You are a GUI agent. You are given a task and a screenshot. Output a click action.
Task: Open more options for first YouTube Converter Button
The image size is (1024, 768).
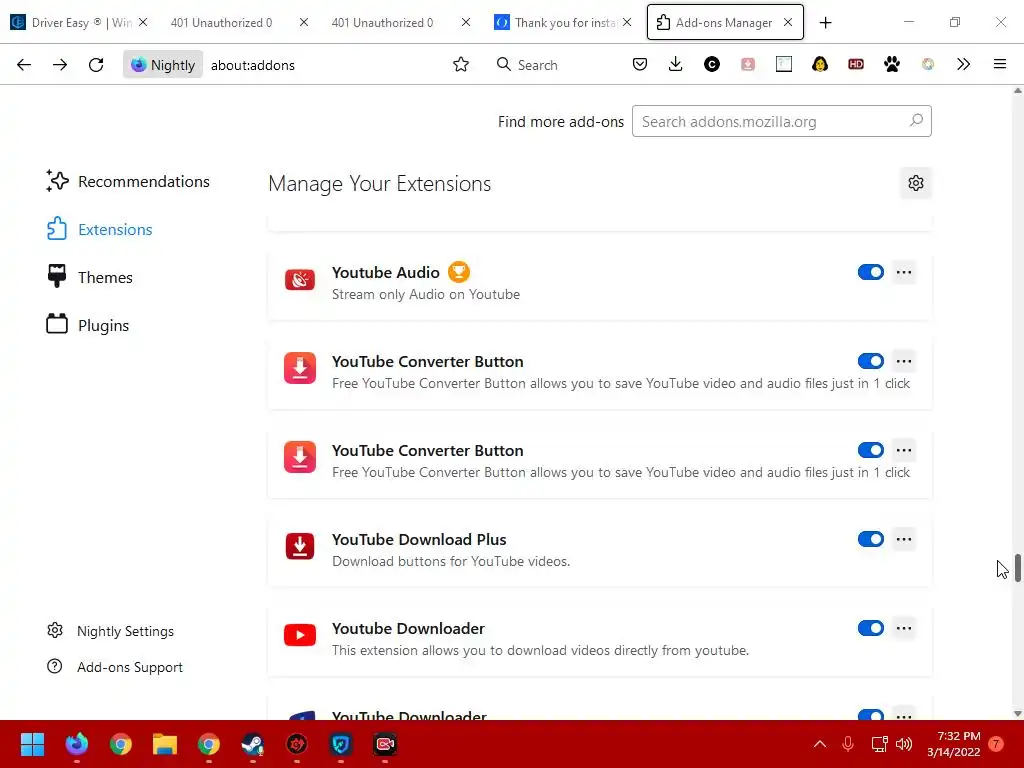click(x=904, y=361)
